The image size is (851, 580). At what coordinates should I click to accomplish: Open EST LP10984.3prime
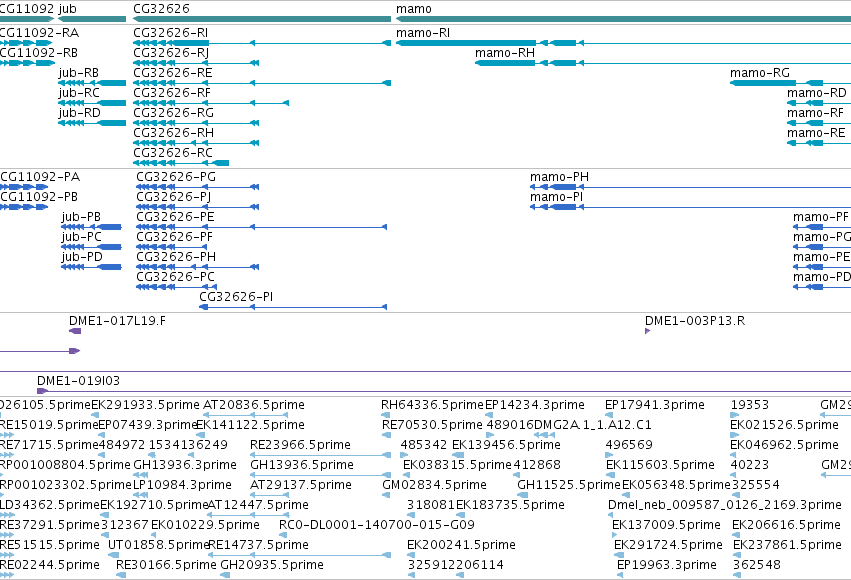[x=182, y=486]
